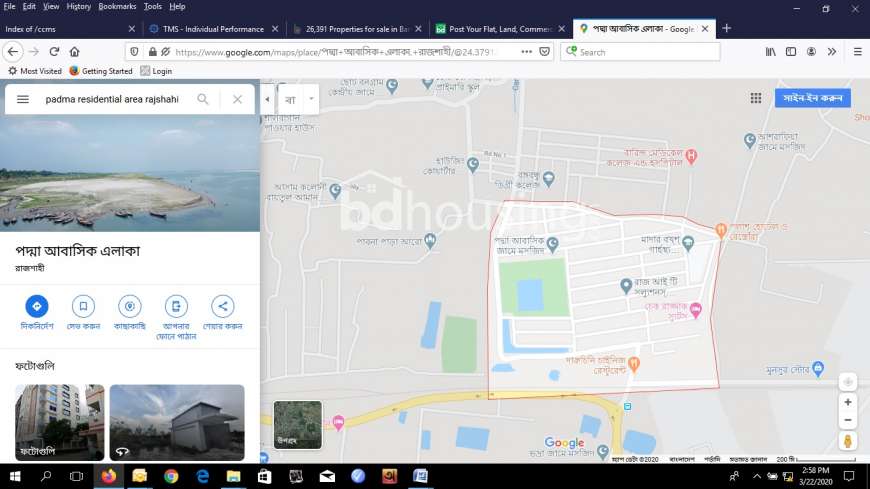
Task: Click the Save place bookmark icon
Action: click(83, 306)
